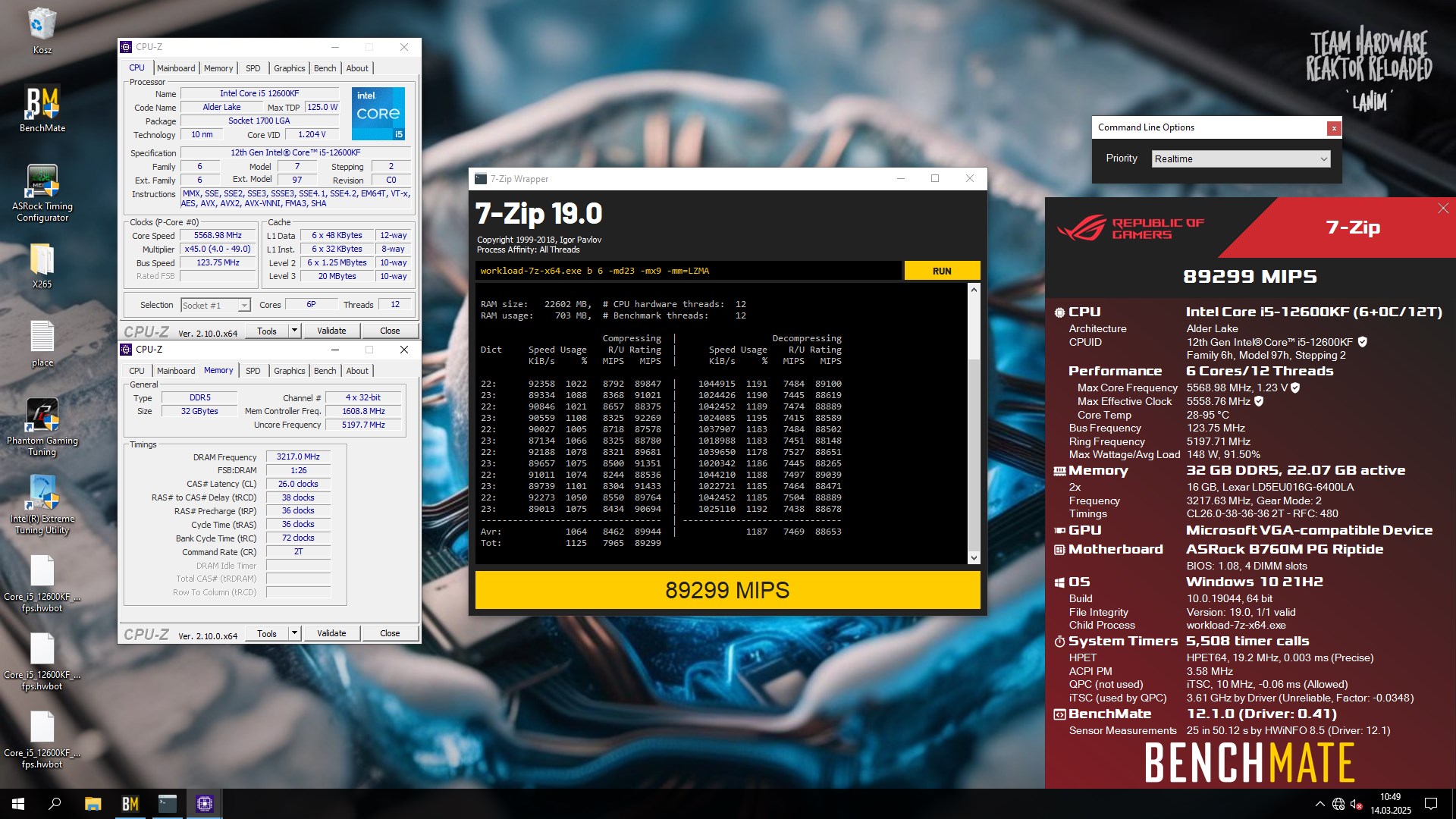Click Intel Core logo in CPU-Z
This screenshot has width=1456, height=819.
point(378,114)
